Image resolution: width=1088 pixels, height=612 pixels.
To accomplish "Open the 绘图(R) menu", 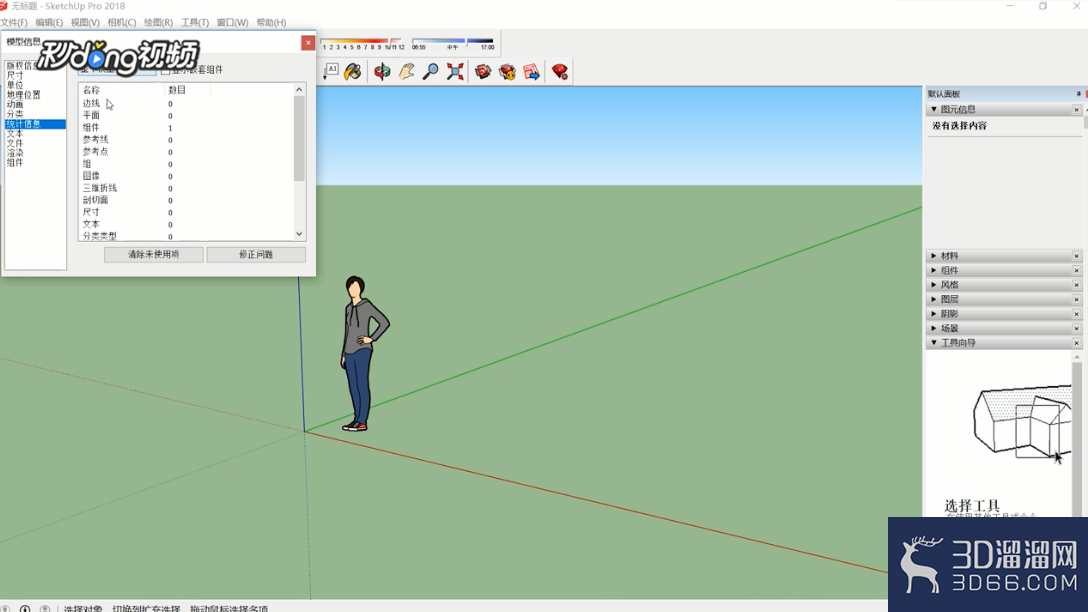I will [x=158, y=22].
